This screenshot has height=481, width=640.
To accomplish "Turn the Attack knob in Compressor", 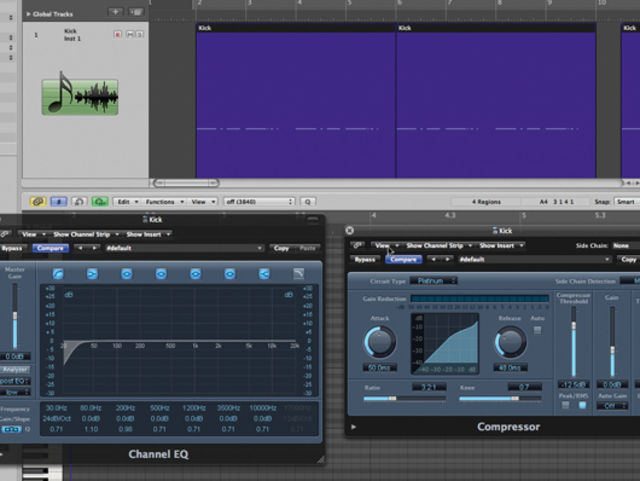I will coord(380,342).
